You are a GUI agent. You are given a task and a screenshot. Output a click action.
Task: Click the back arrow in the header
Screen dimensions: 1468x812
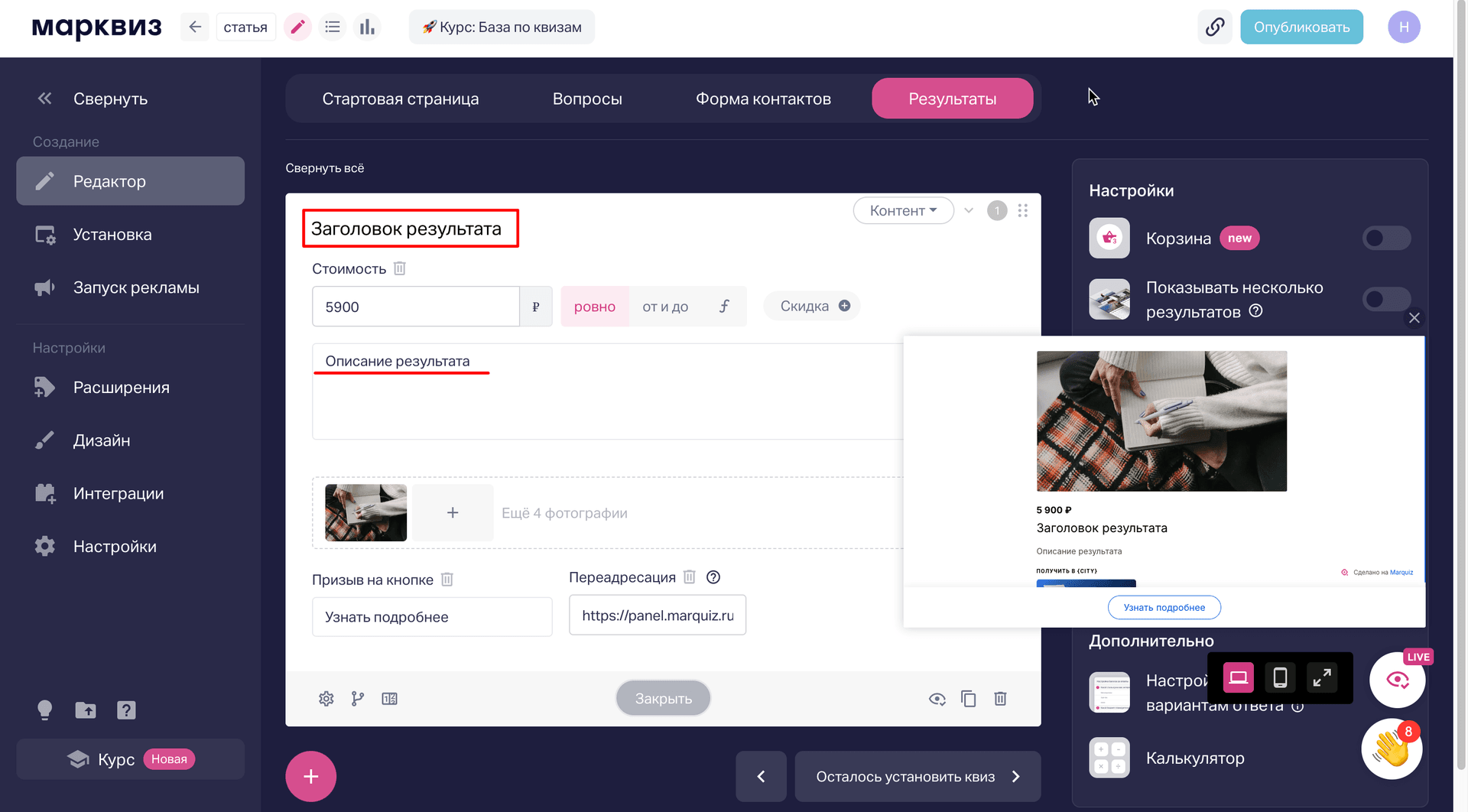coord(195,27)
